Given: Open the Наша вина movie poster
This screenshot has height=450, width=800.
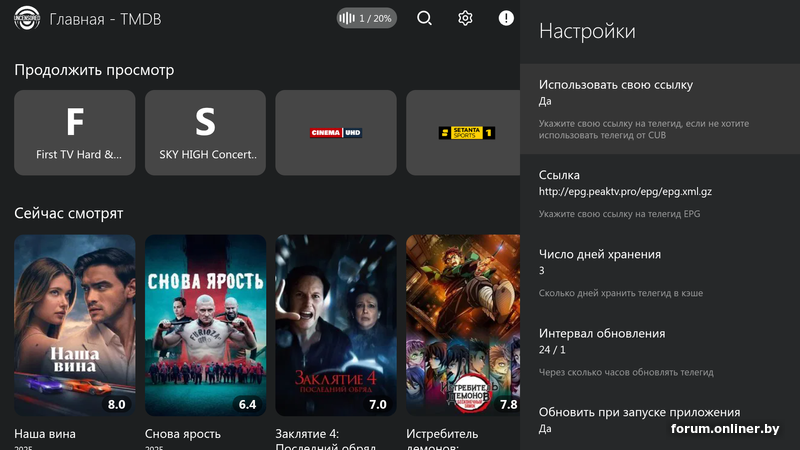Looking at the screenshot, I should (x=74, y=325).
